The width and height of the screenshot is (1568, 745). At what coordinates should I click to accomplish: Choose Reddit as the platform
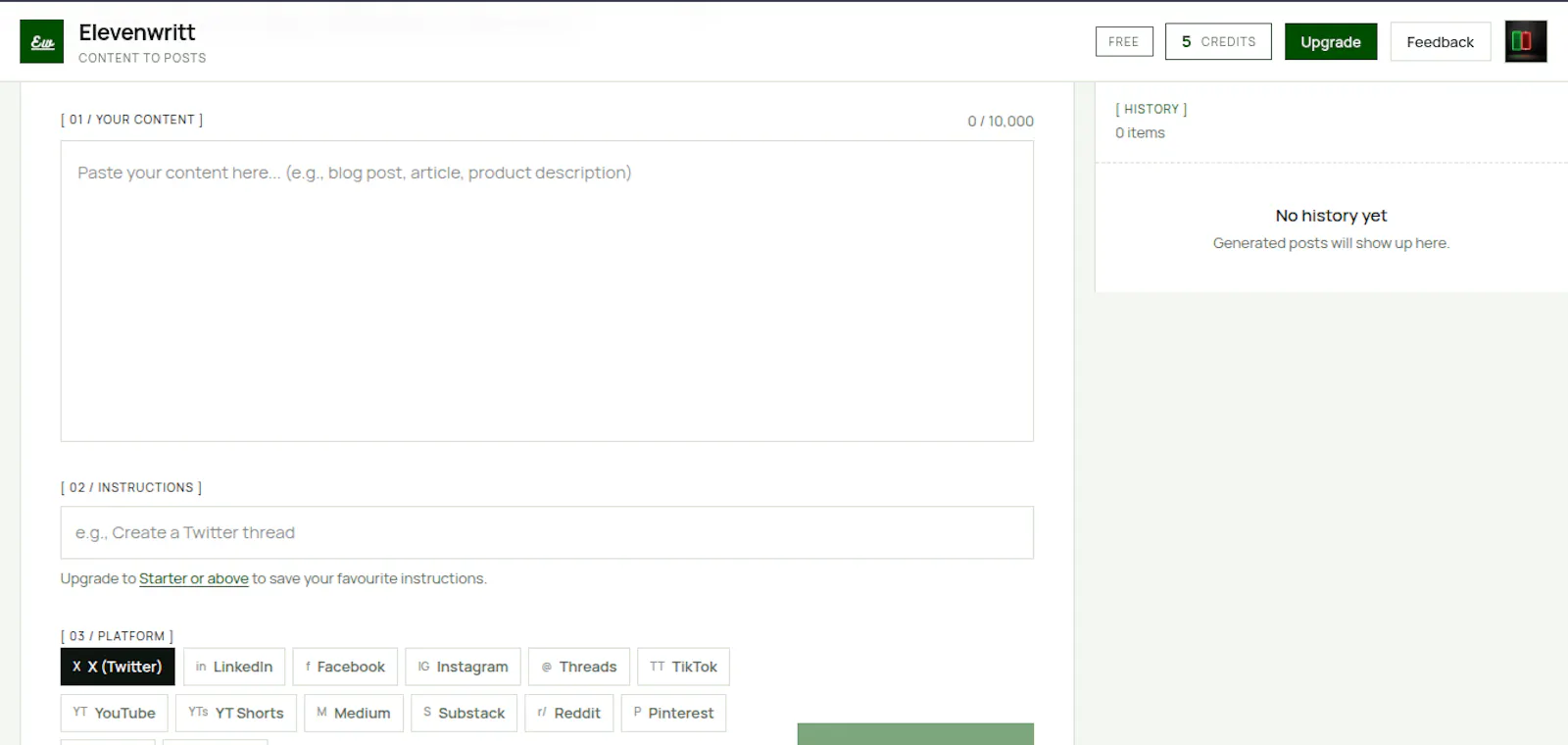click(569, 713)
